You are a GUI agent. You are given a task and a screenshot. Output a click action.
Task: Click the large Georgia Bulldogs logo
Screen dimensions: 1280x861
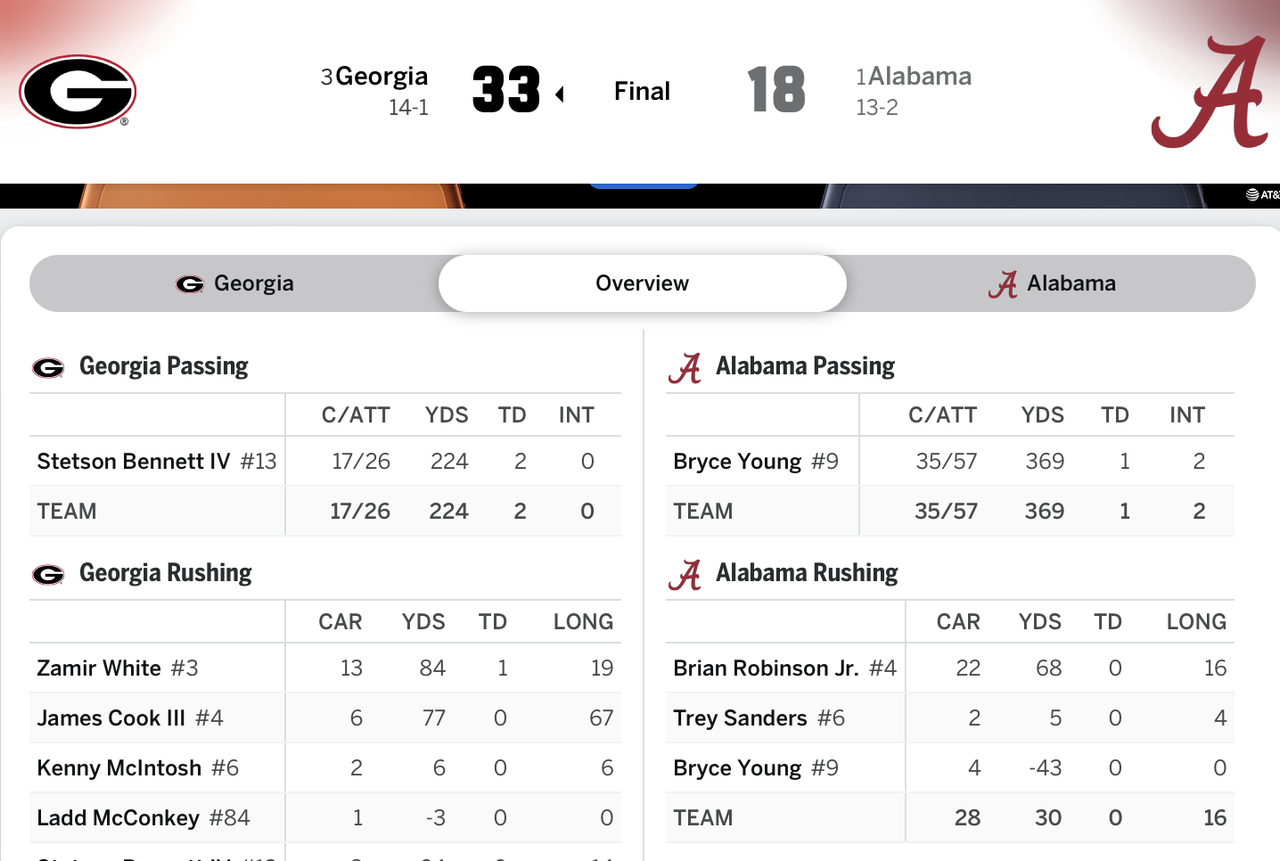[77, 91]
